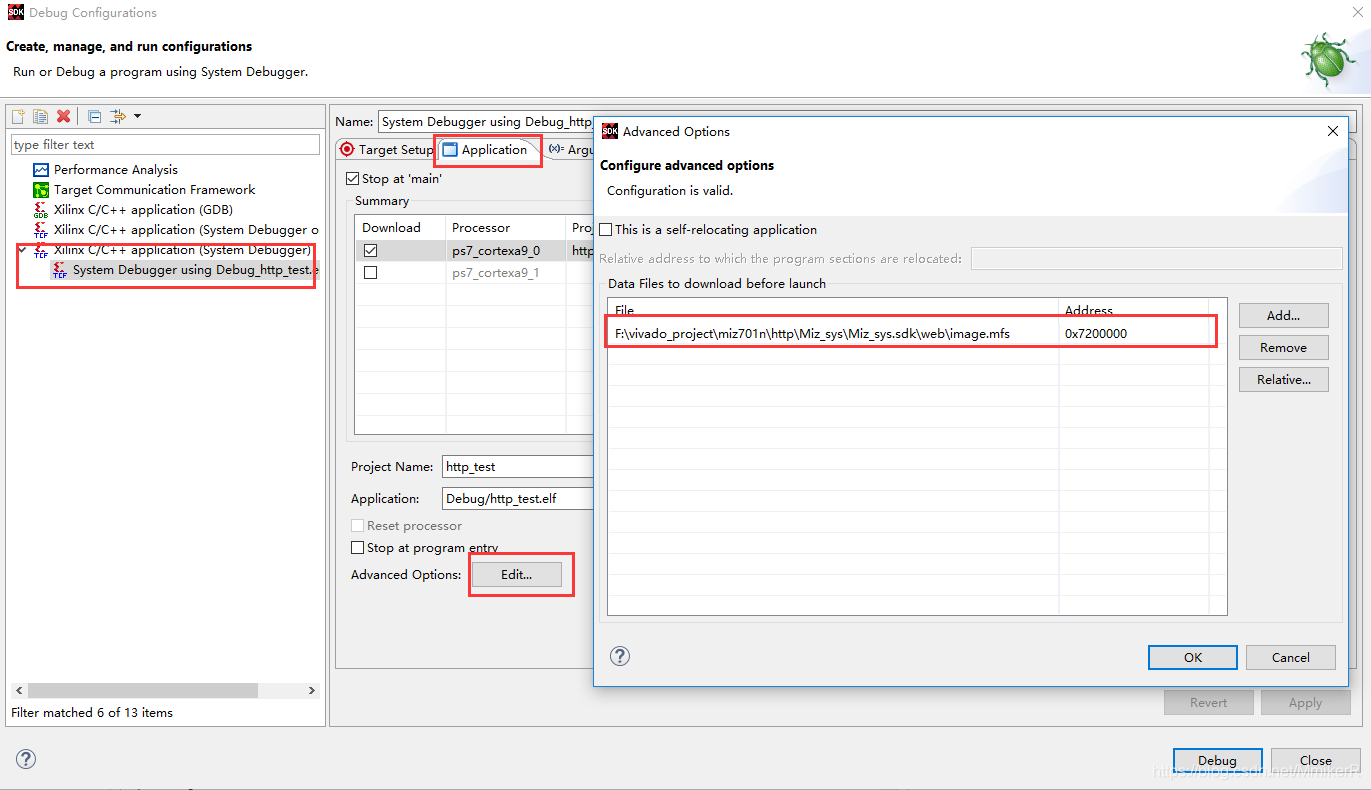Screen dimensions: 1371x790
Task: Click the Add button in Advanced Options
Action: 1283,315
